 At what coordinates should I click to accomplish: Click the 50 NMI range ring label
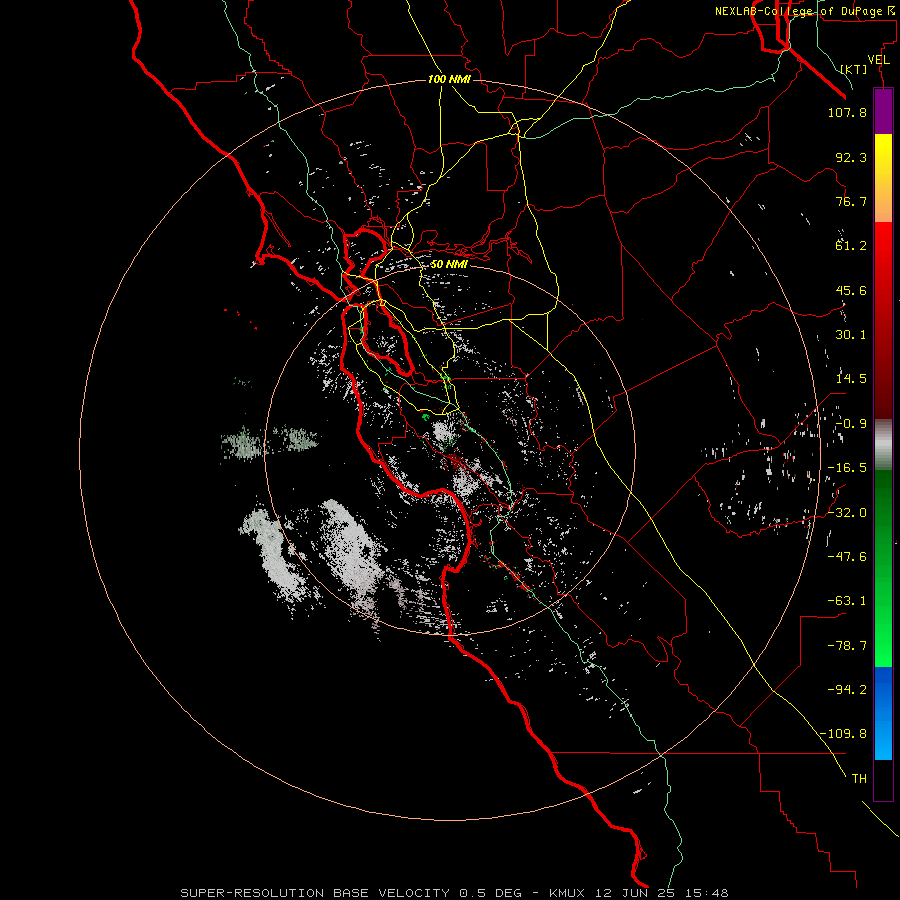(x=449, y=264)
